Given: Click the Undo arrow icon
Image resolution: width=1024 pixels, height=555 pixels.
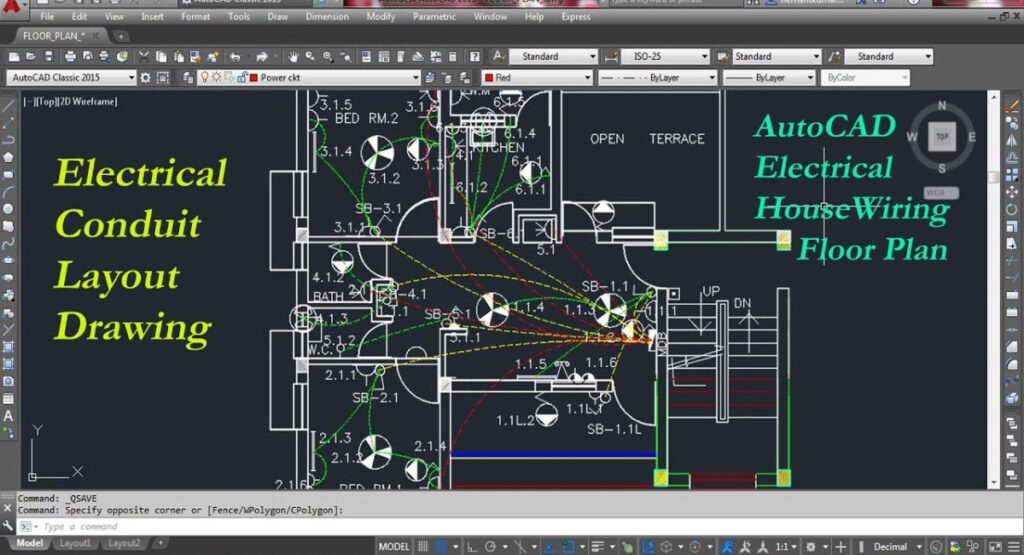Looking at the screenshot, I should (233, 57).
